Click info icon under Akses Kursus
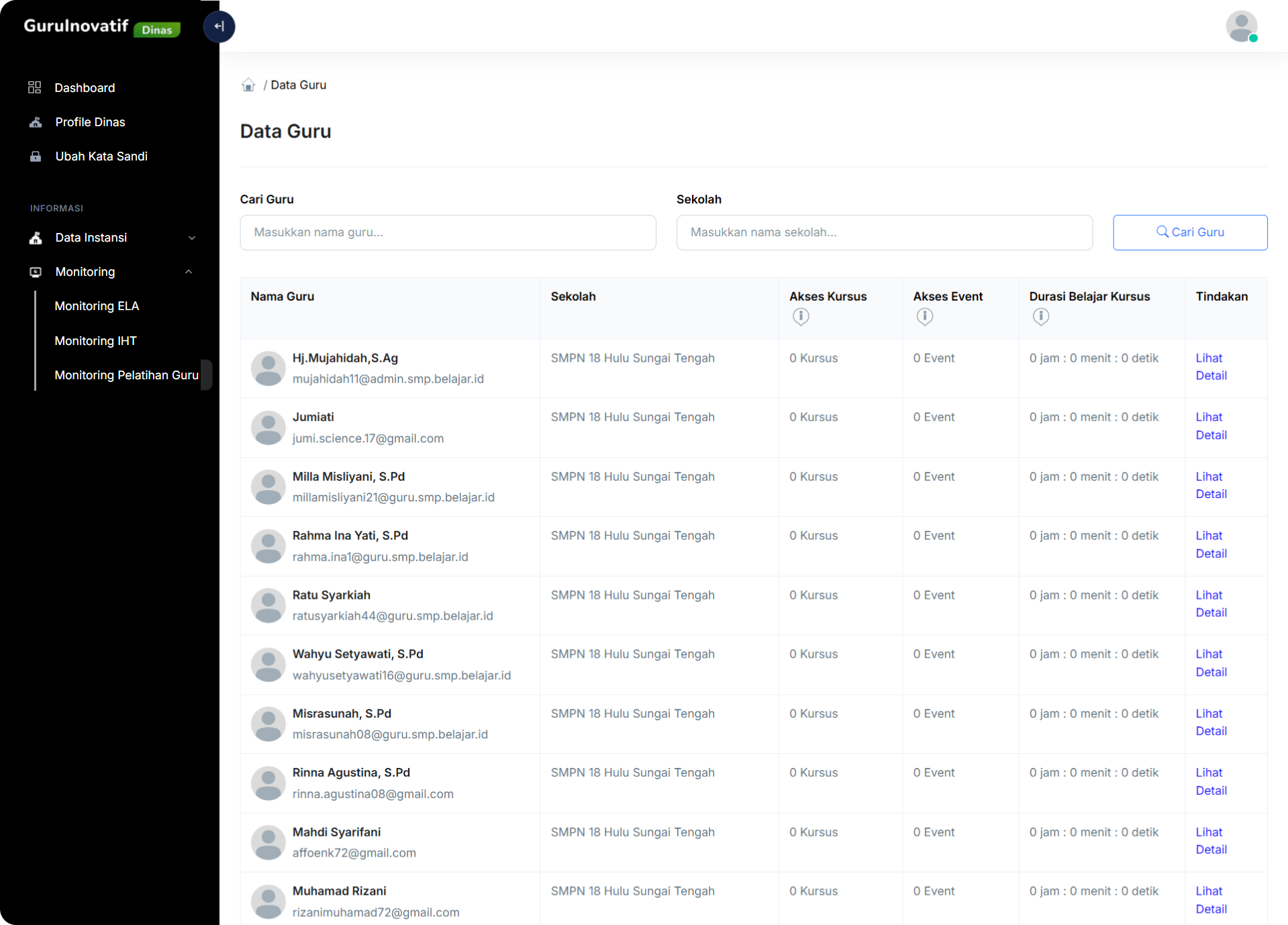Image resolution: width=1288 pixels, height=925 pixels. 800,316
